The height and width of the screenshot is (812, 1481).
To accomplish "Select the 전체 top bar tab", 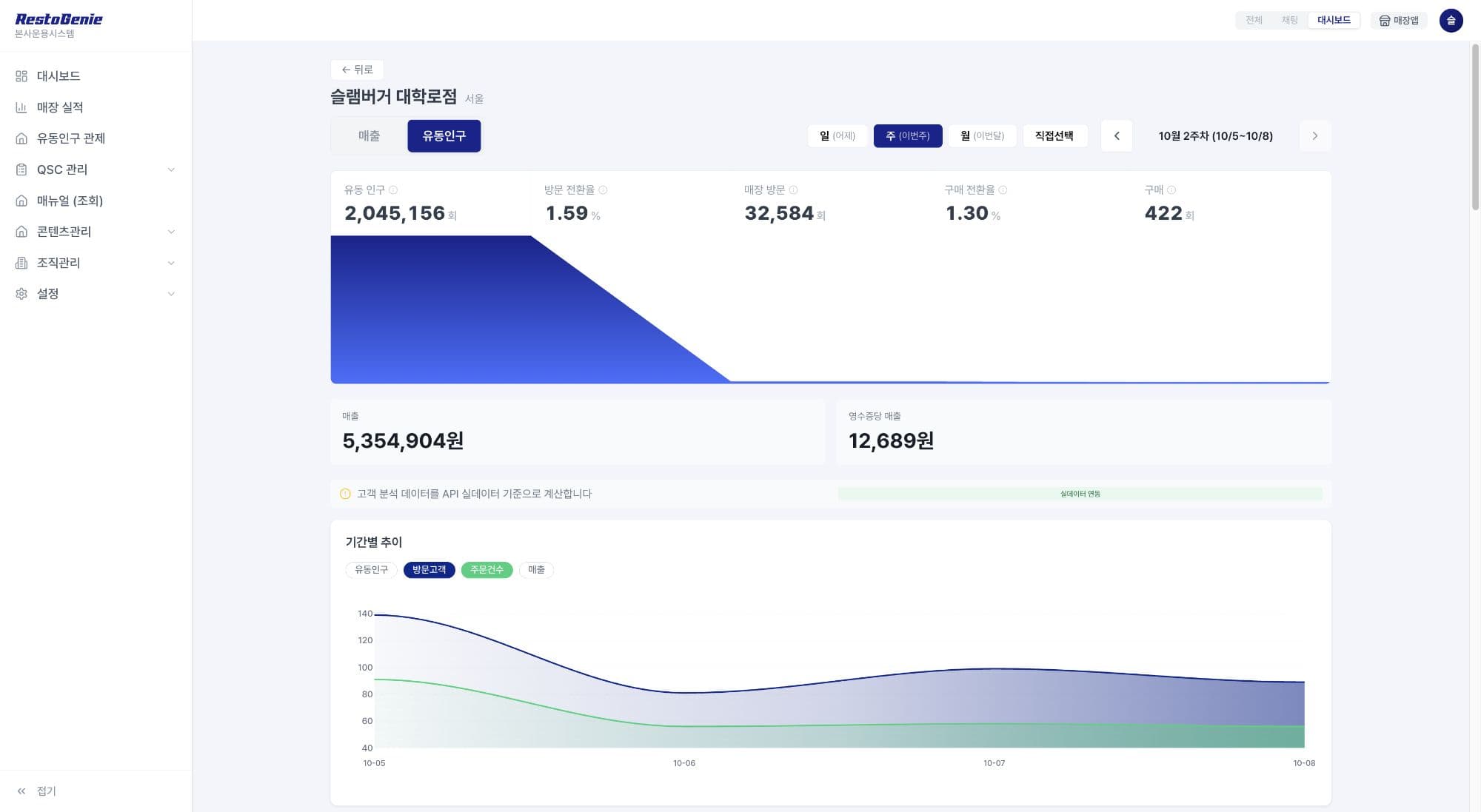I will pos(1254,21).
